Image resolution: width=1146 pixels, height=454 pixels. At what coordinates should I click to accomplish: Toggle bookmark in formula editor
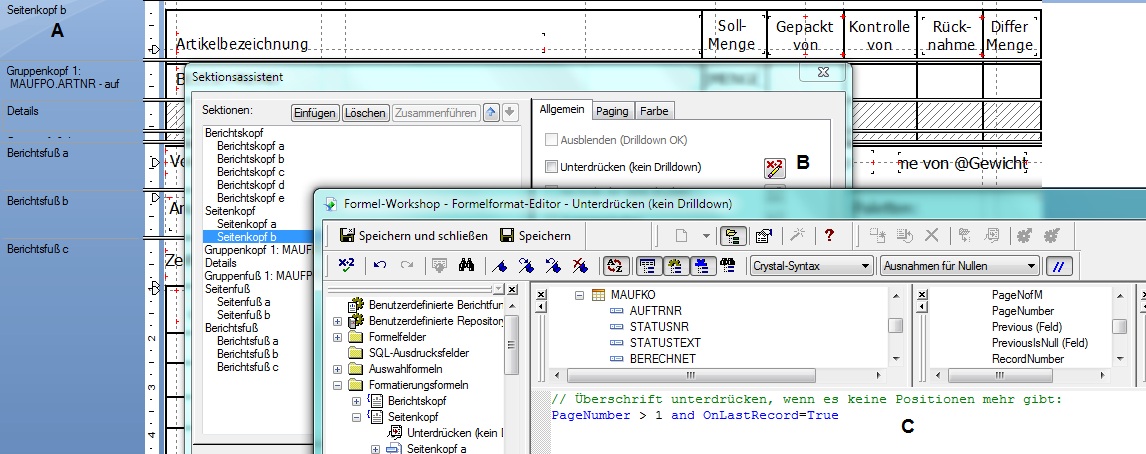pos(501,265)
